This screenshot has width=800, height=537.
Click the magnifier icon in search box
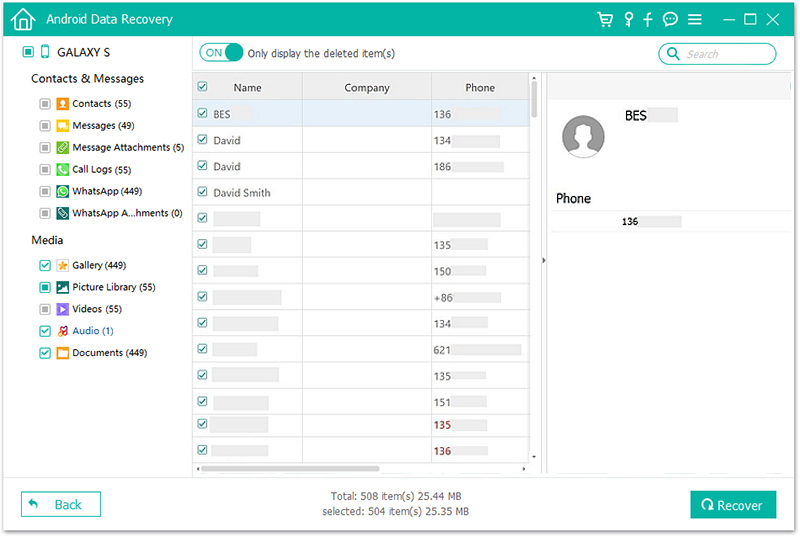pos(673,54)
